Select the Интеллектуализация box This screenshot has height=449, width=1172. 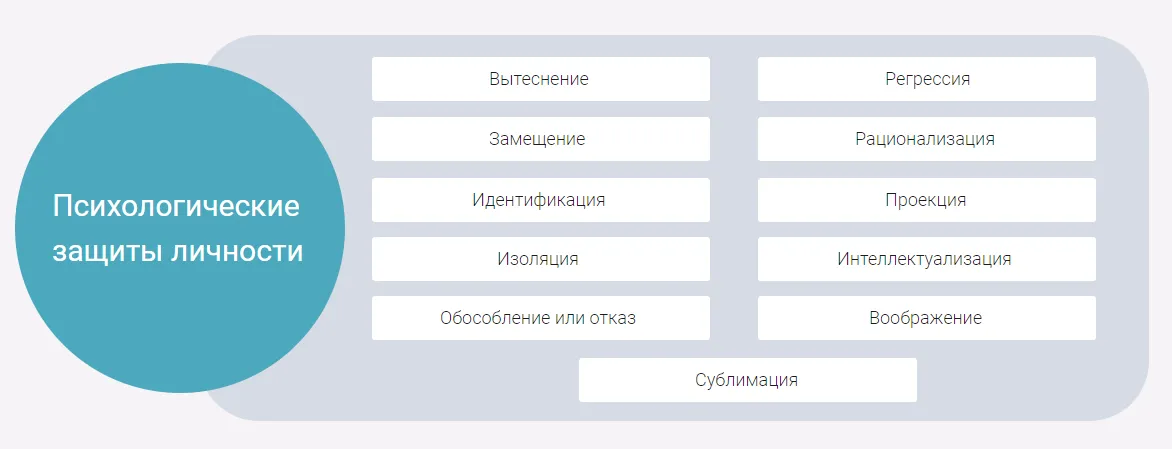click(926, 259)
